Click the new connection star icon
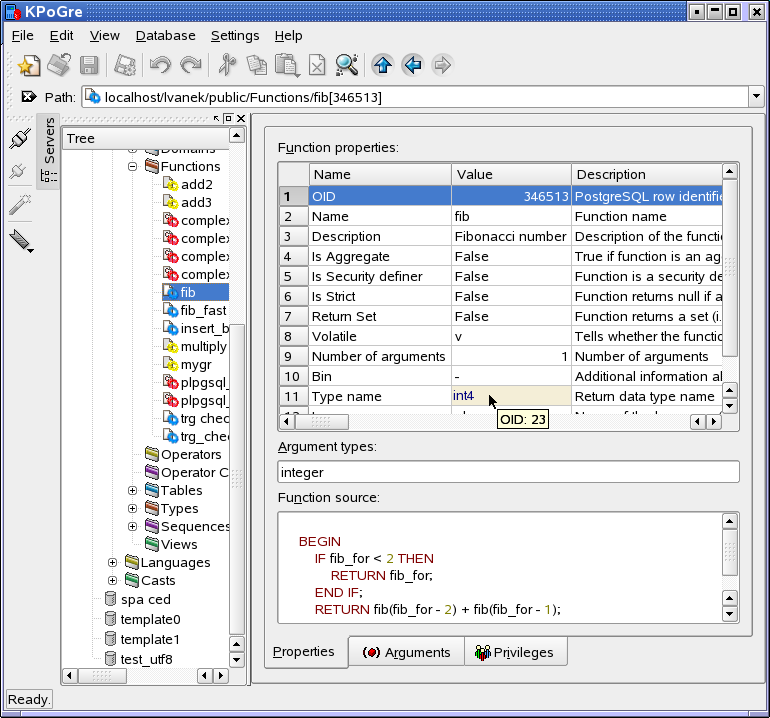This screenshot has height=718, width=770. (x=29, y=66)
